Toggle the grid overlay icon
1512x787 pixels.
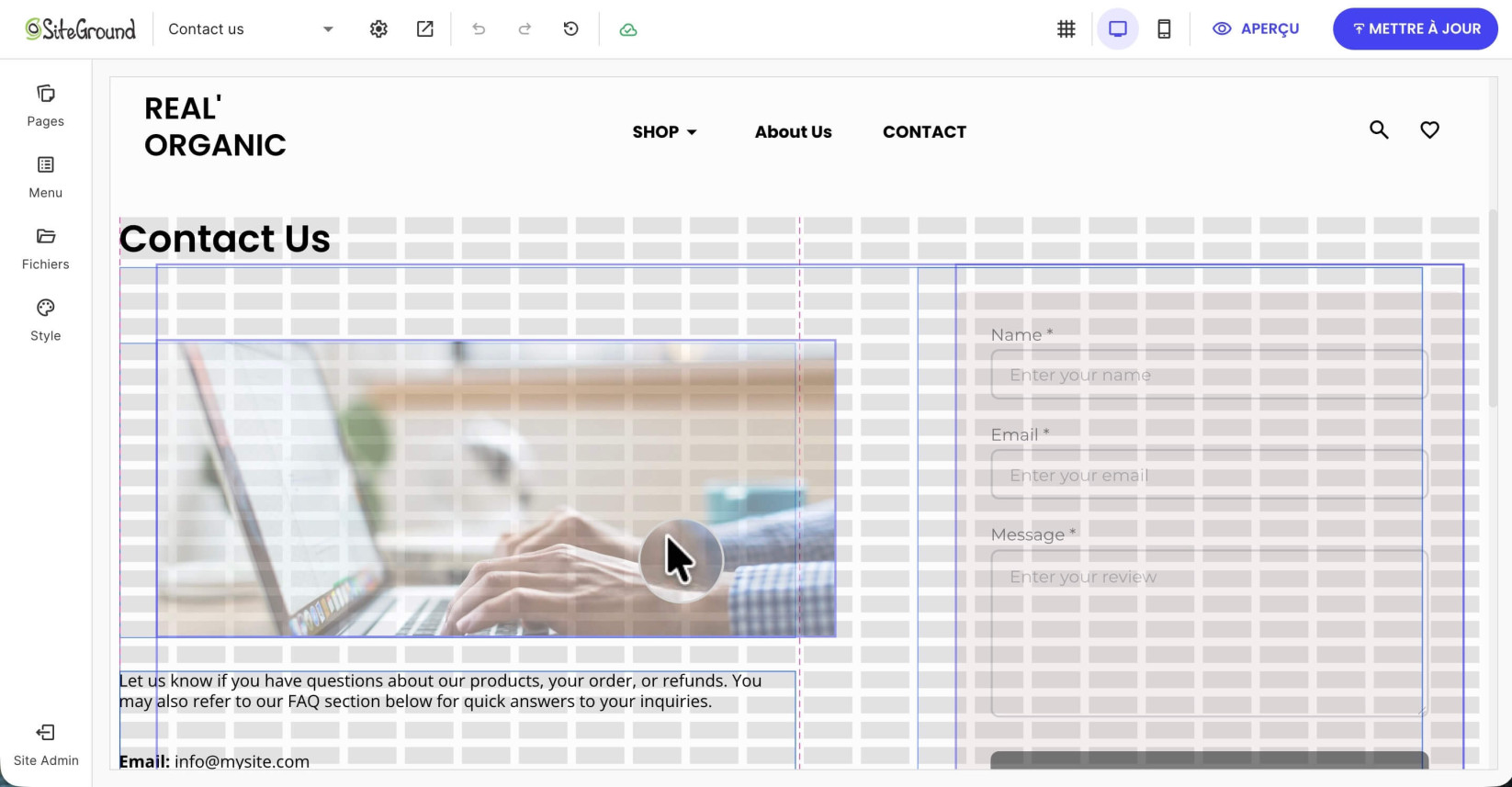[x=1066, y=29]
